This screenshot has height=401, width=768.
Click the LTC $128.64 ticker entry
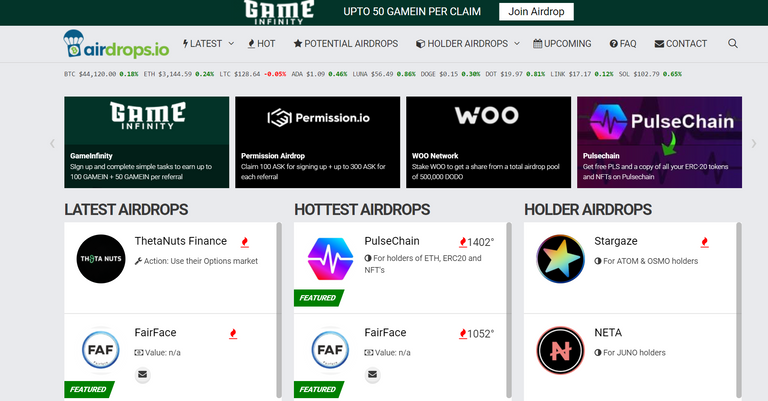coord(253,74)
